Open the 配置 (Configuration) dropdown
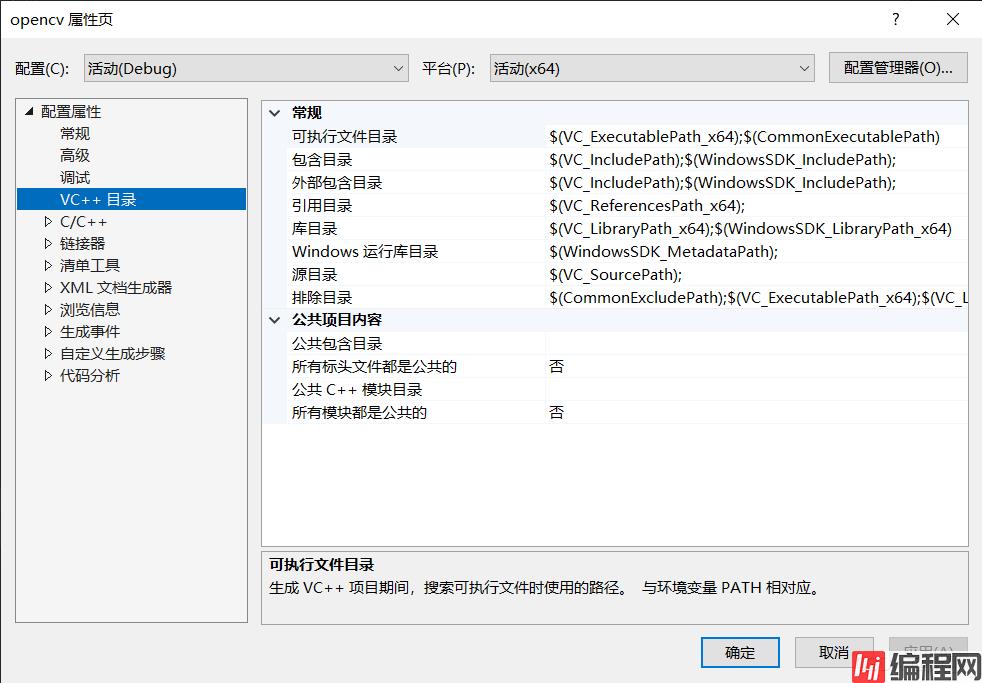The image size is (982, 683). 246,68
